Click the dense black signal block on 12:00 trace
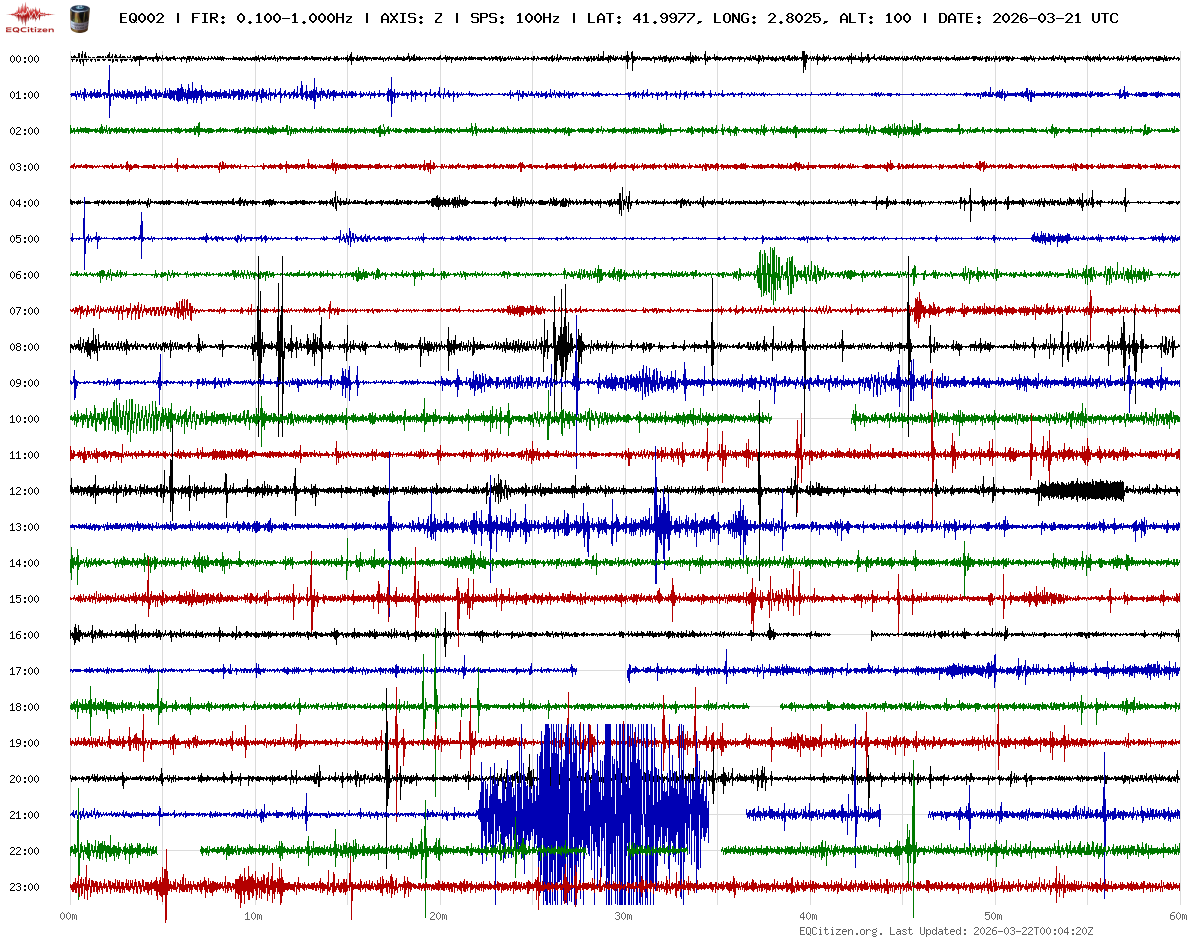Viewport: 1200px width, 940px height. (1081, 490)
